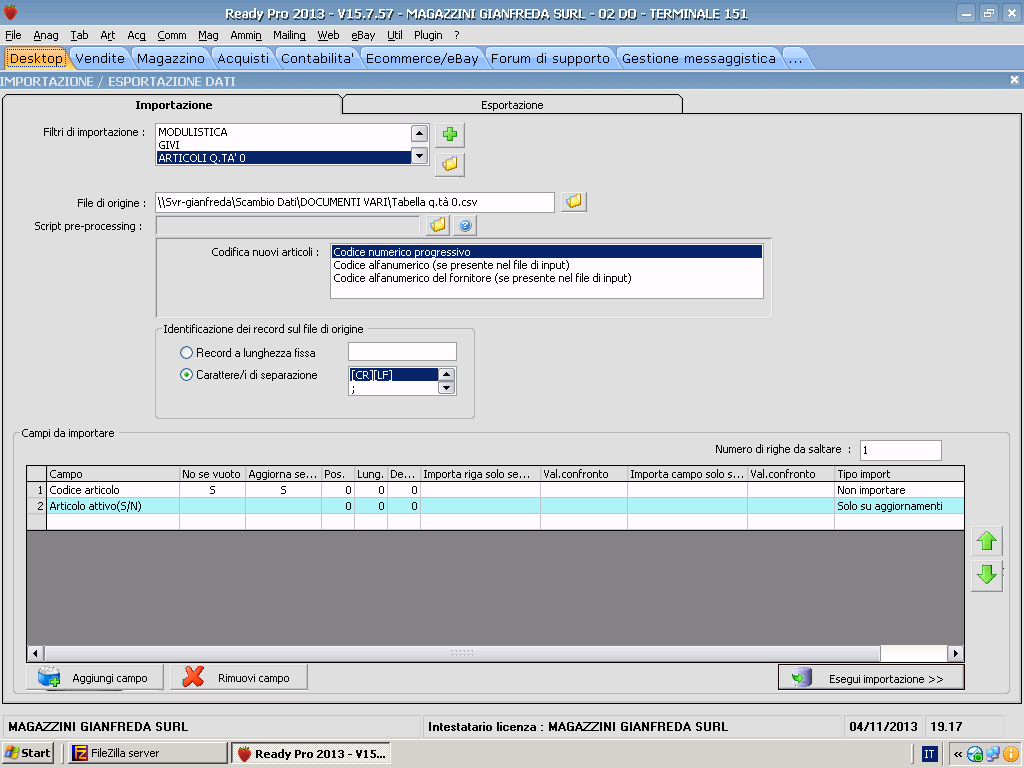Screen dimensions: 1024x768
Task: Select Codice alfanumerico (se presente nel file di input)
Action: 547,265
